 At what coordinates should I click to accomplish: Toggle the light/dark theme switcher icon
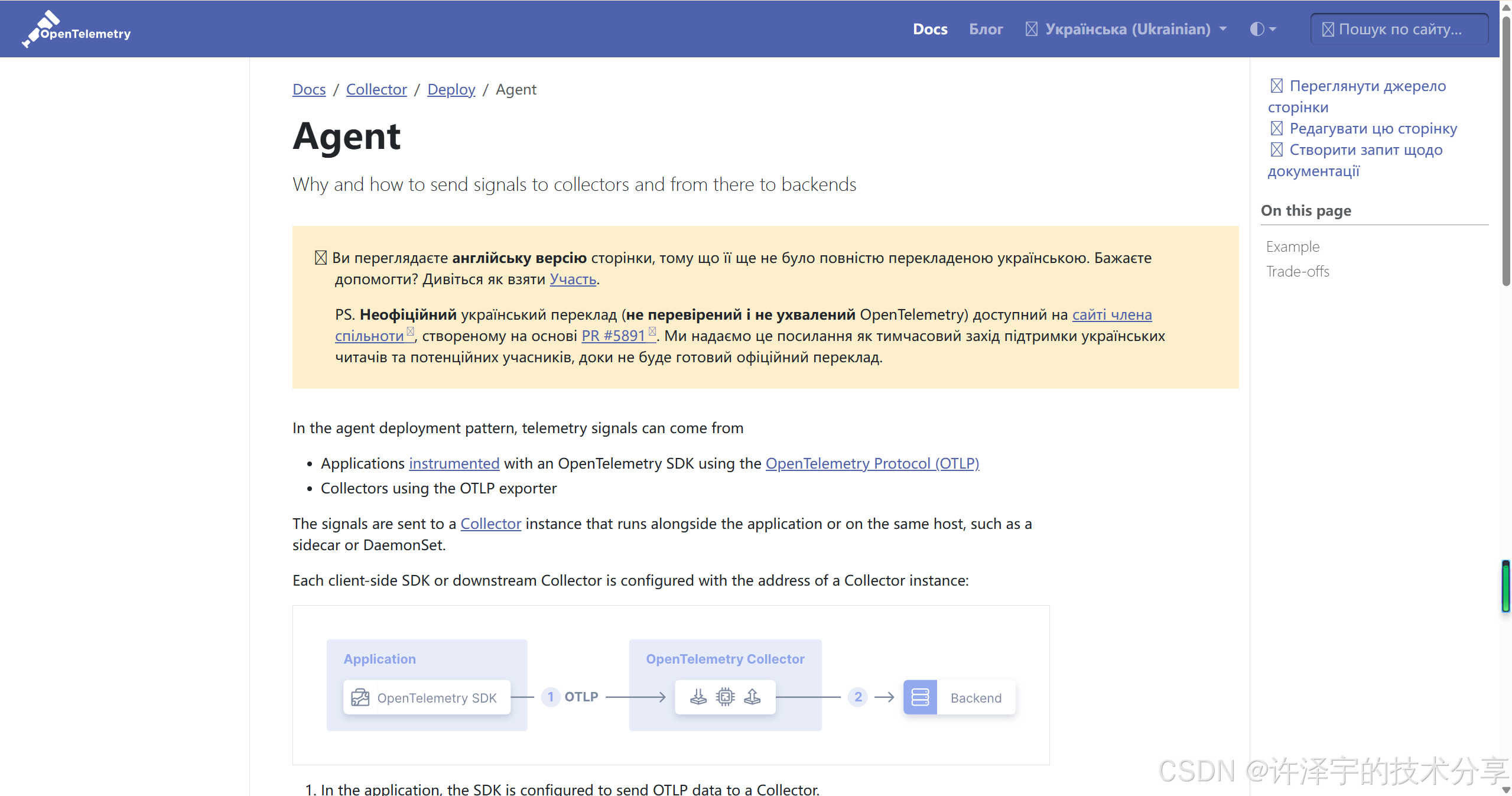pyautogui.click(x=1257, y=29)
